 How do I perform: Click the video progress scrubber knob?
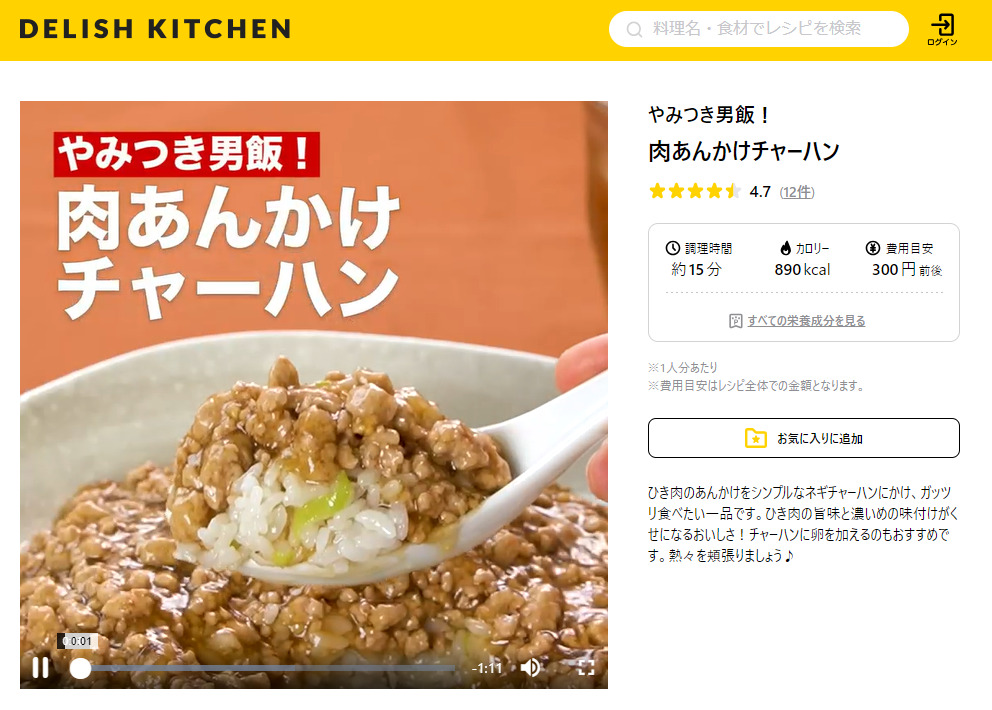click(x=80, y=668)
